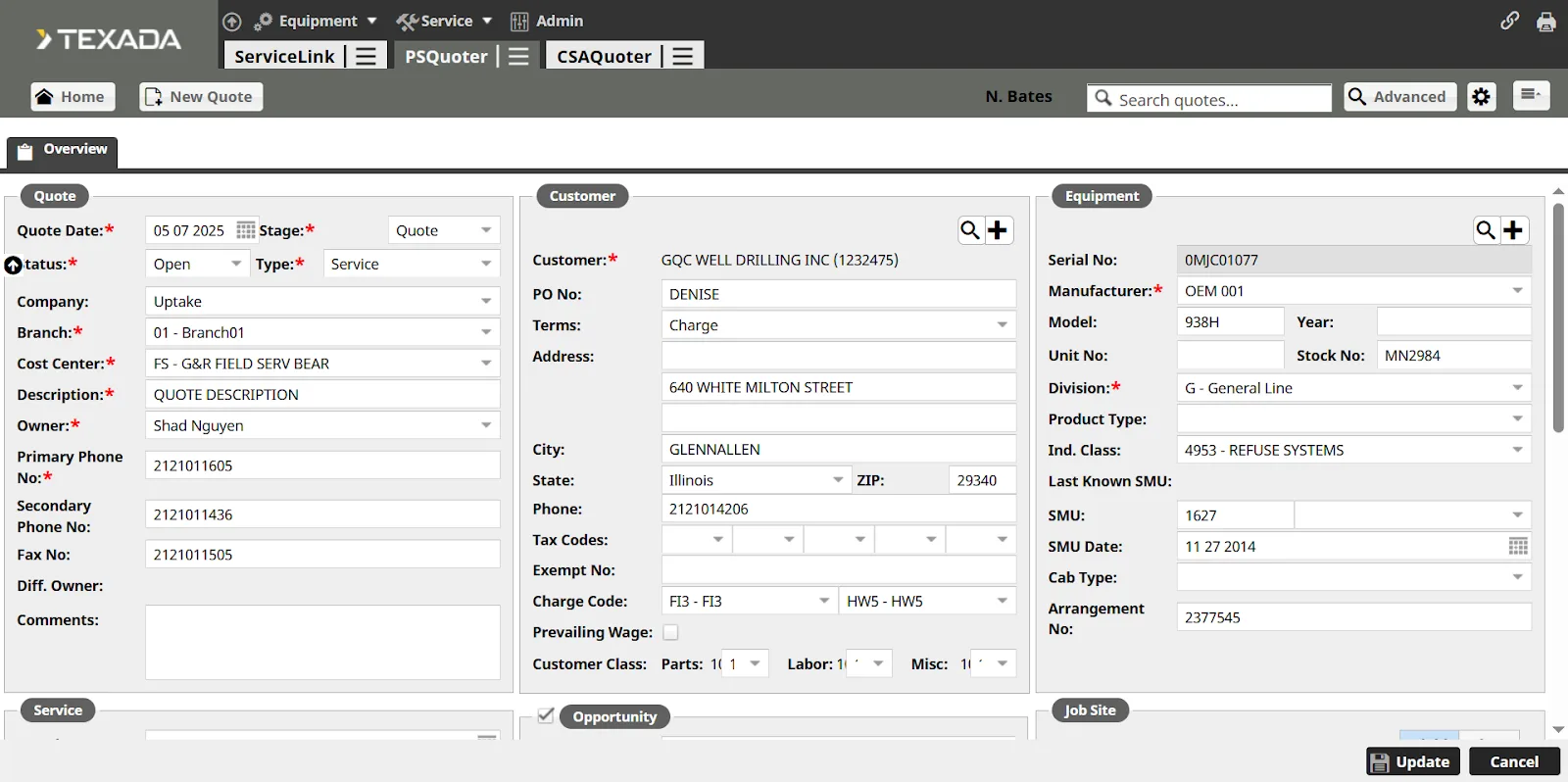Screen dimensions: 1568x782
Task: Click the Equipment search magnifier icon
Action: pos(1486,230)
